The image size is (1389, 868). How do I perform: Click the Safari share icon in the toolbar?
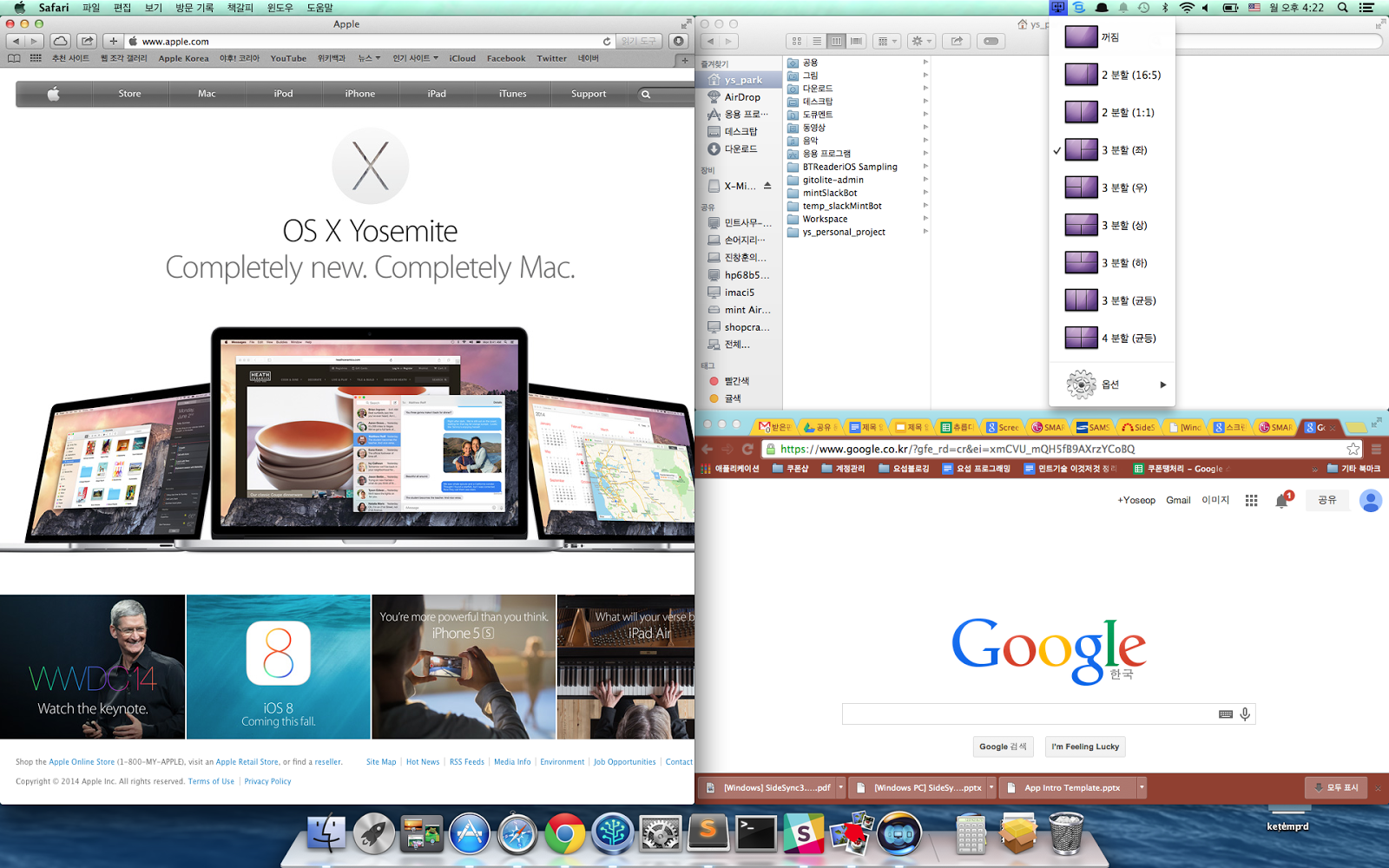click(87, 41)
